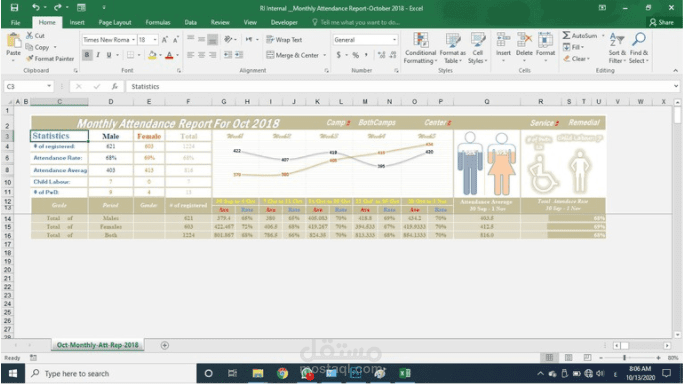The image size is (683, 384).
Task: Open fill color dropdown arrow
Action: point(160,55)
